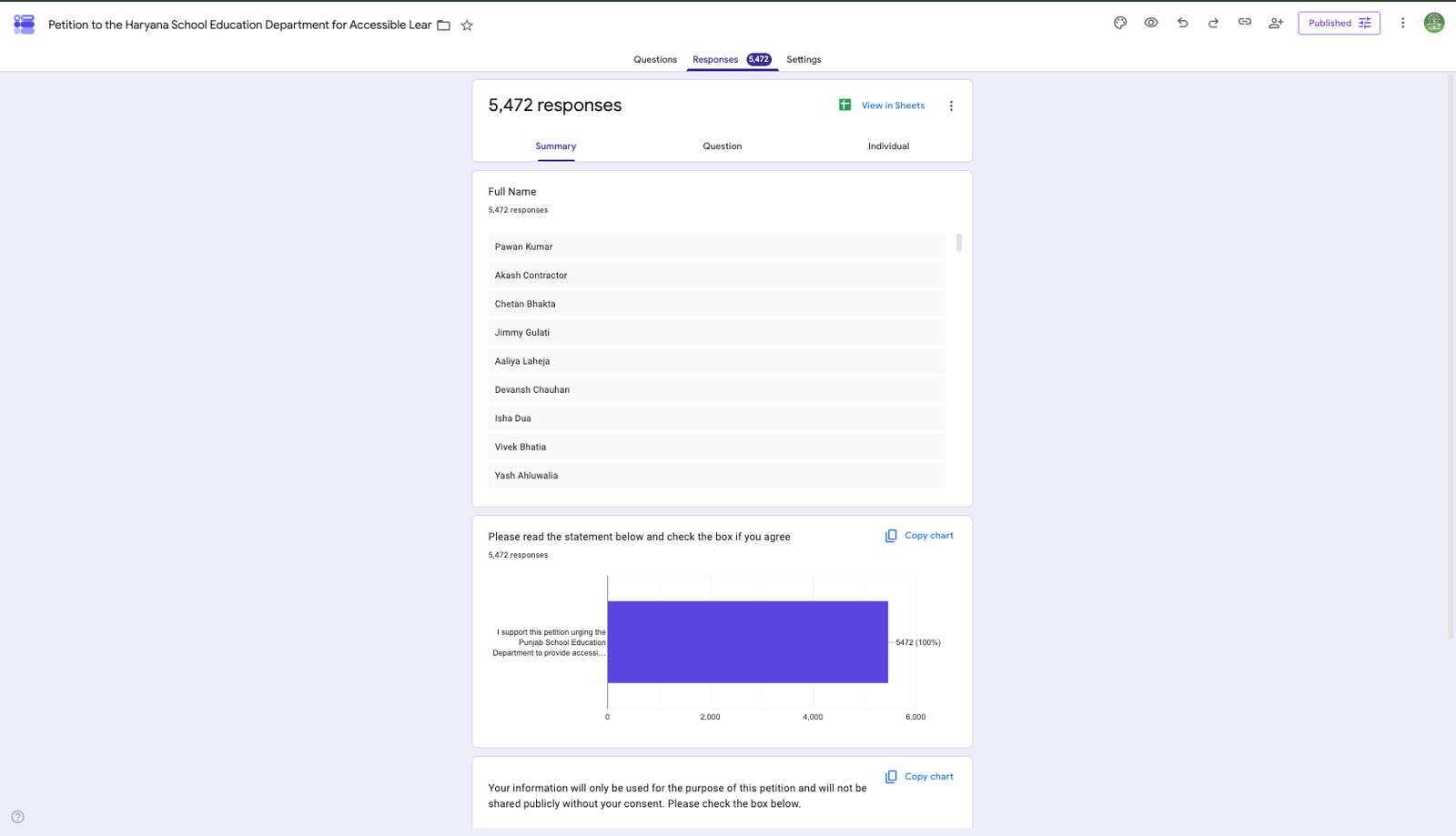Switch to the Settings tab
The width and height of the screenshot is (1456, 836).
pyautogui.click(x=804, y=60)
